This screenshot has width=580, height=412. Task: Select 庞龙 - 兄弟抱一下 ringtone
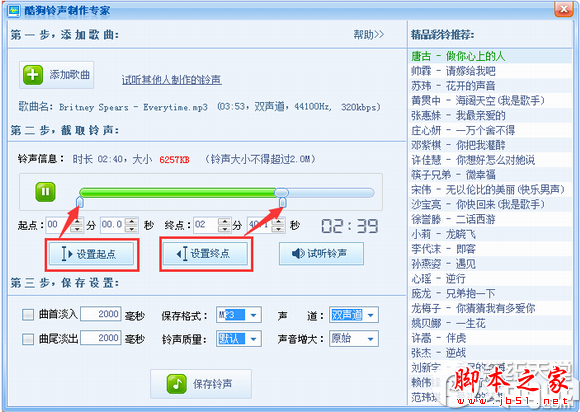490,293
